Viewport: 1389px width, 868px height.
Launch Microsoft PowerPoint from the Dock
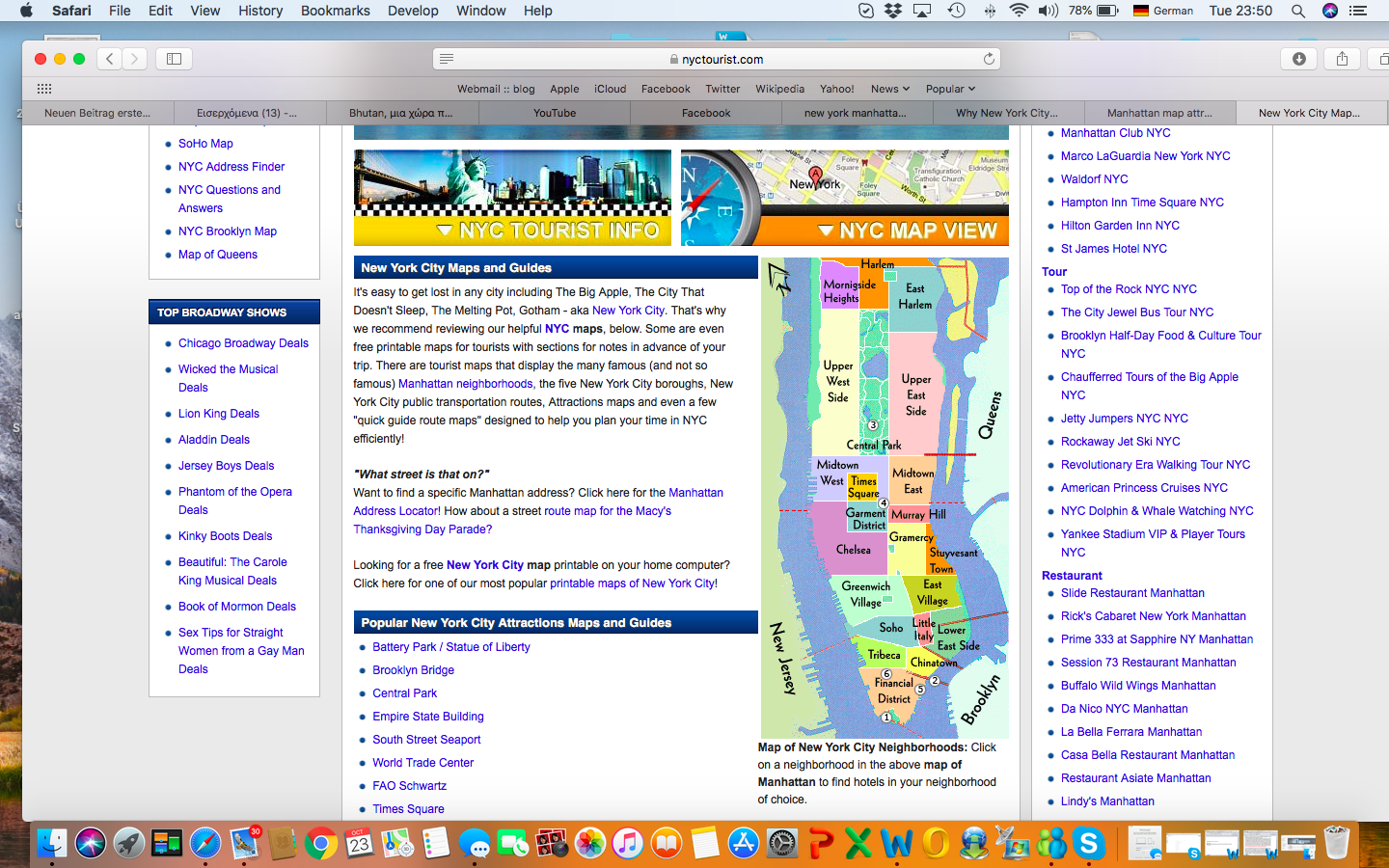point(820,843)
